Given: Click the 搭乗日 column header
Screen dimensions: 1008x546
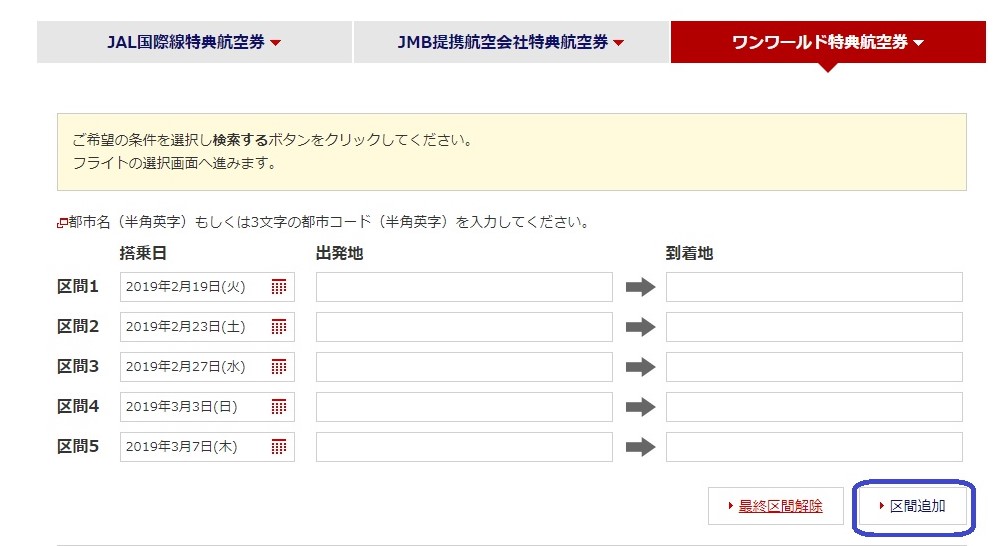Looking at the screenshot, I should pyautogui.click(x=143, y=253).
